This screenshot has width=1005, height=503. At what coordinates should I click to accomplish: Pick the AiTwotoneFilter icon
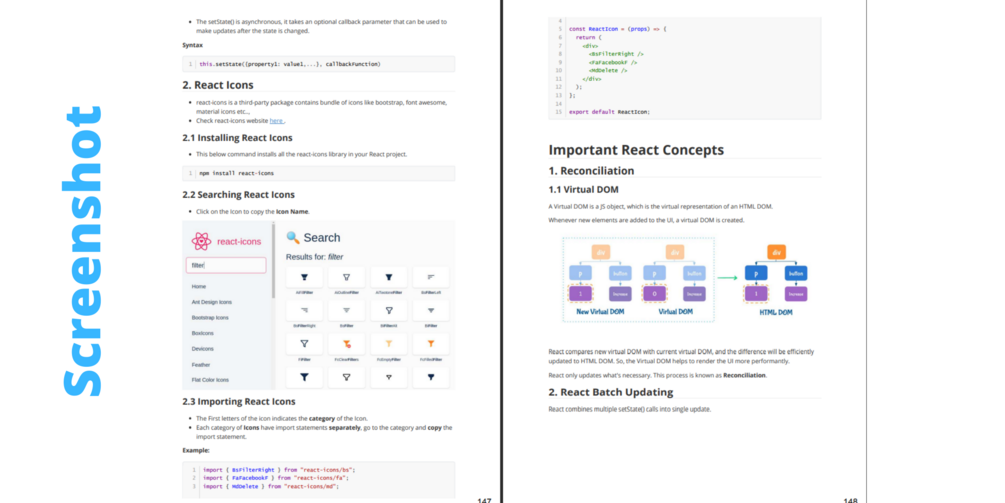[388, 277]
